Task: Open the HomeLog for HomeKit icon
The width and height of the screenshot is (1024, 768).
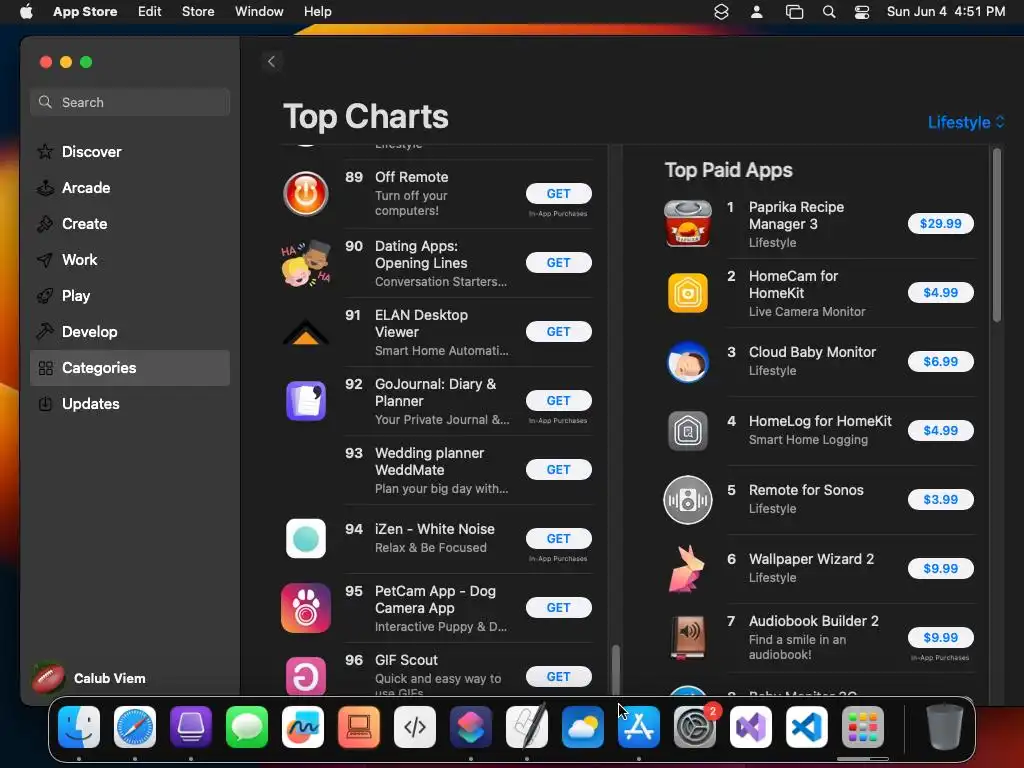Action: point(688,431)
